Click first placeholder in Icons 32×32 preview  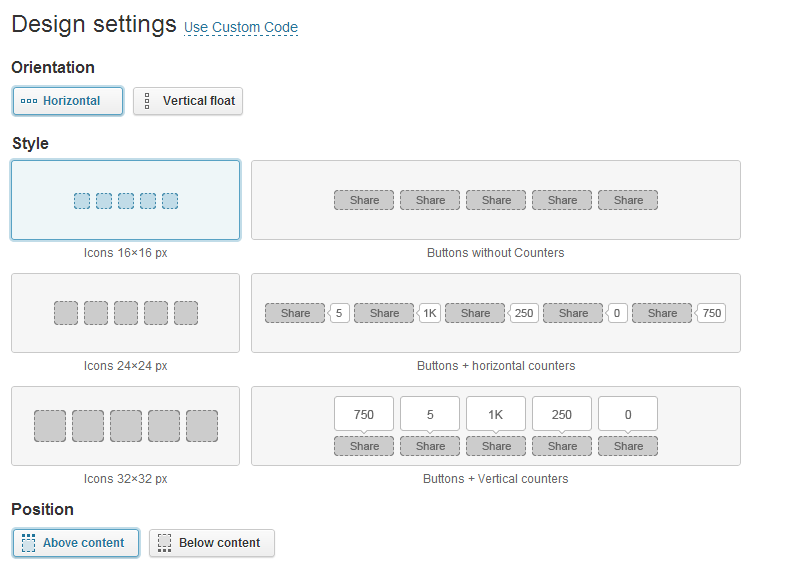tap(50, 426)
